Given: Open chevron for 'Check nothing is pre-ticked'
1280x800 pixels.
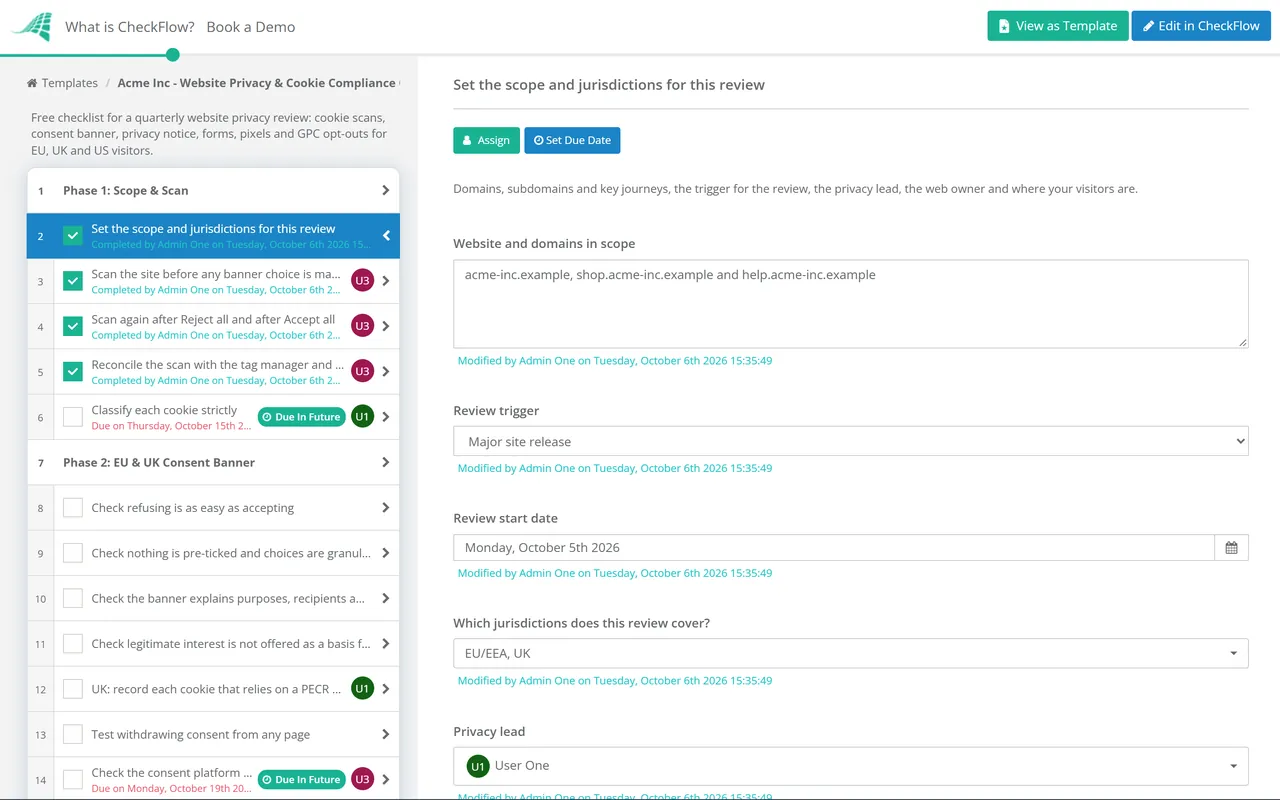Looking at the screenshot, I should tap(386, 553).
